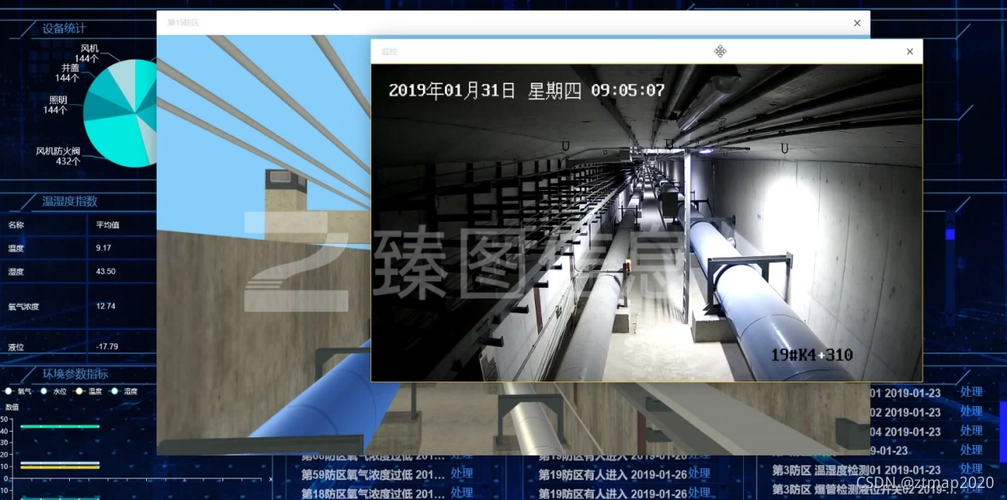The width and height of the screenshot is (1007, 500).
Task: Click the 井盖 144个 pie label
Action: [69, 73]
